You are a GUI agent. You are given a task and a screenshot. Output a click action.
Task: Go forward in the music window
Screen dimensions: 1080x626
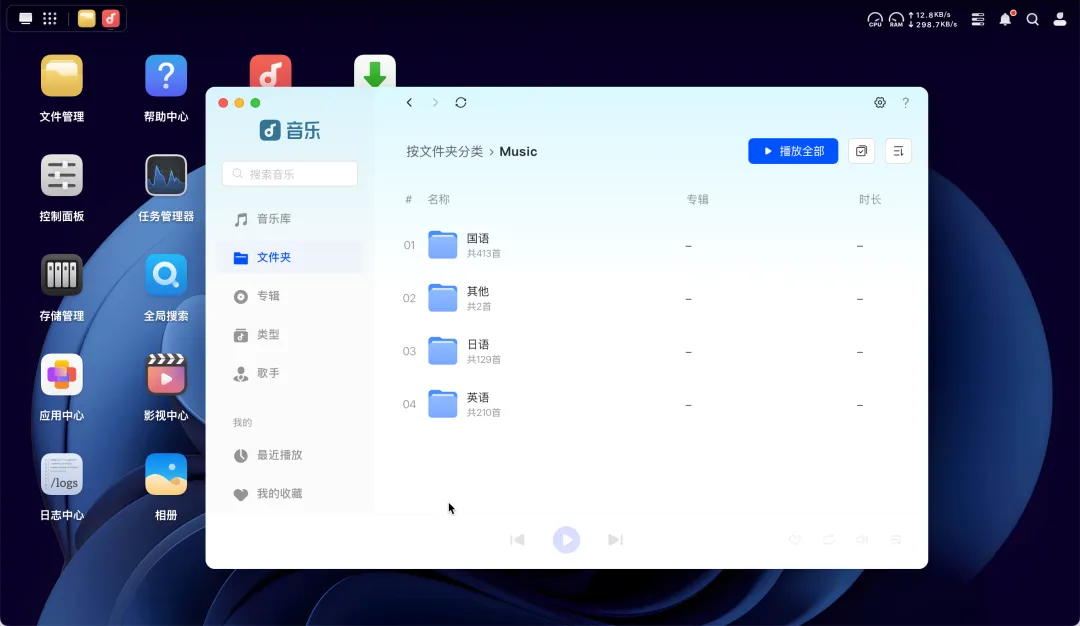435,103
